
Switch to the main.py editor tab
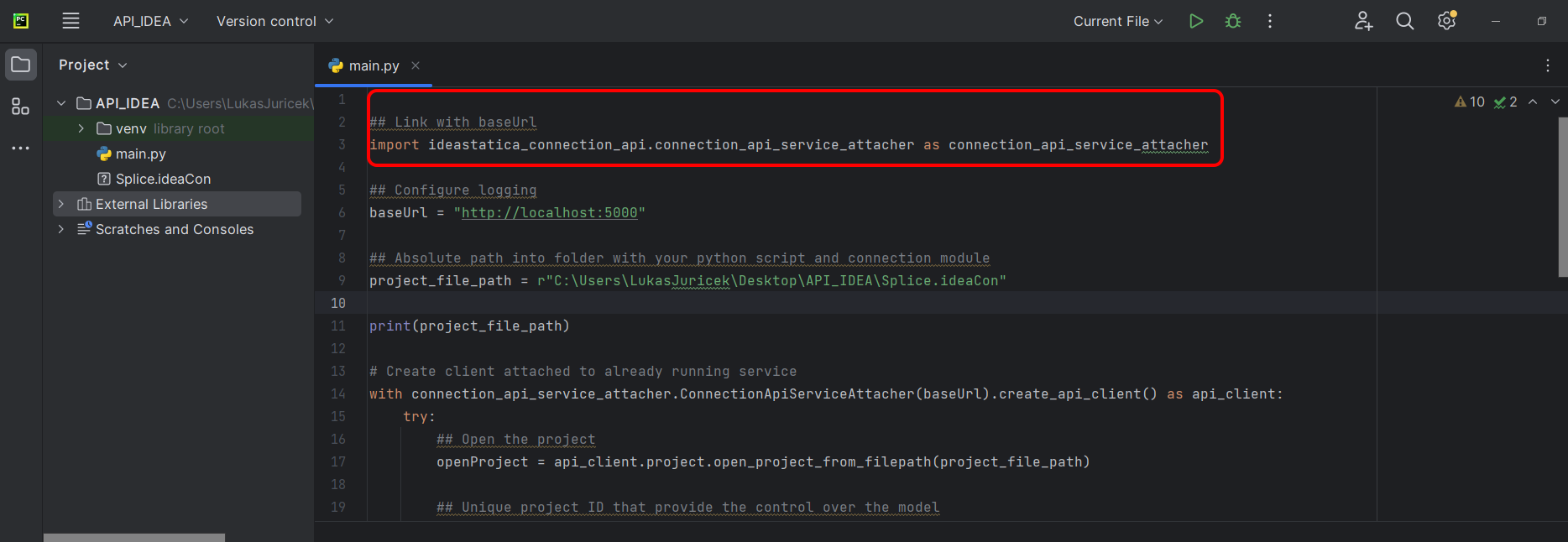pos(374,65)
